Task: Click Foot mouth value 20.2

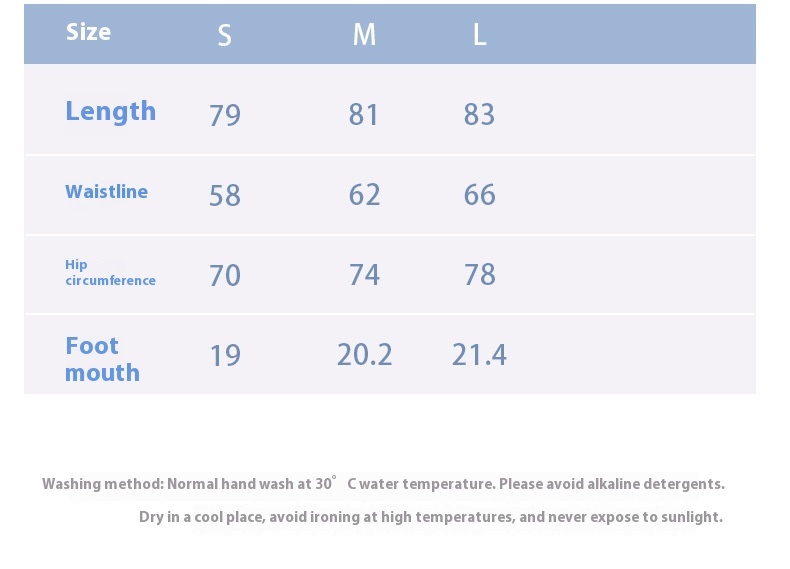Action: (x=364, y=355)
